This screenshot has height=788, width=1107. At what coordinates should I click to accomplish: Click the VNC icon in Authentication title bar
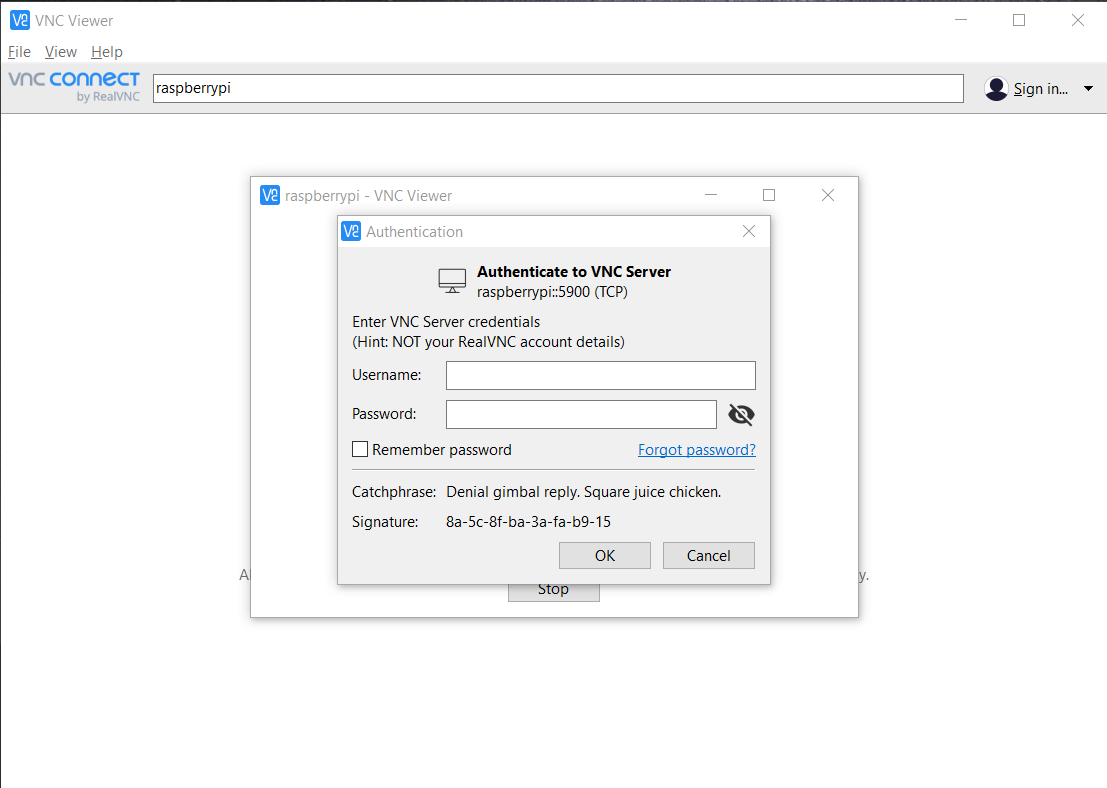[x=351, y=231]
